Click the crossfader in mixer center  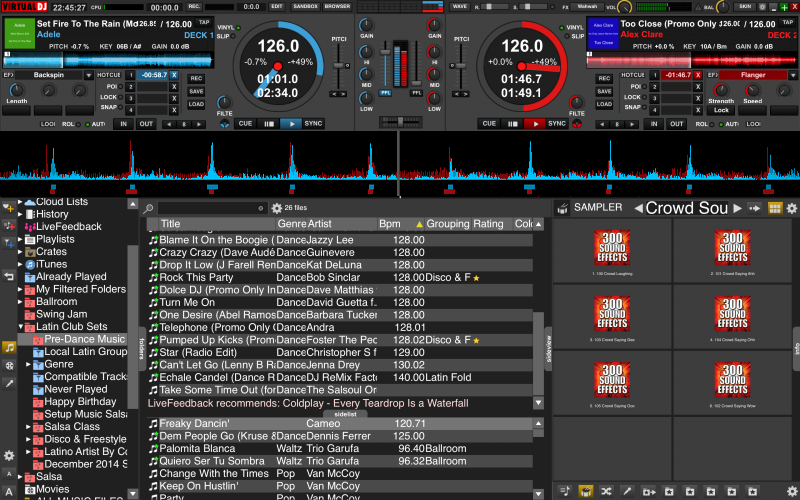point(401,121)
